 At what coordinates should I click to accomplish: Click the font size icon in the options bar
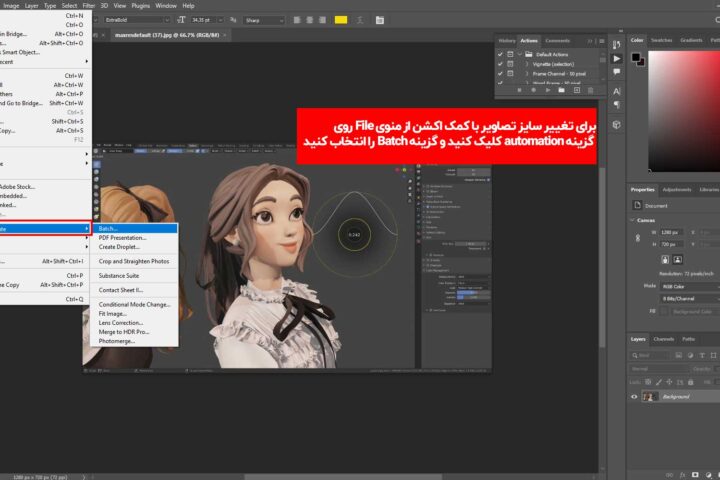click(181, 20)
